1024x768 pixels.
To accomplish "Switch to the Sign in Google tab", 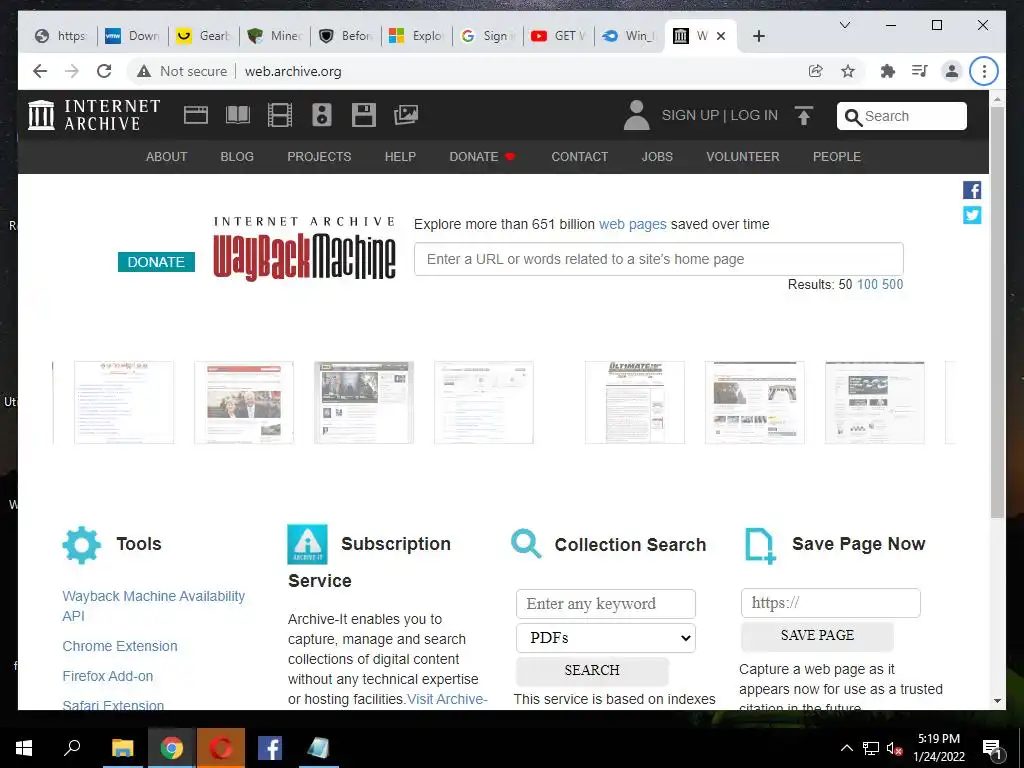I will 487,36.
